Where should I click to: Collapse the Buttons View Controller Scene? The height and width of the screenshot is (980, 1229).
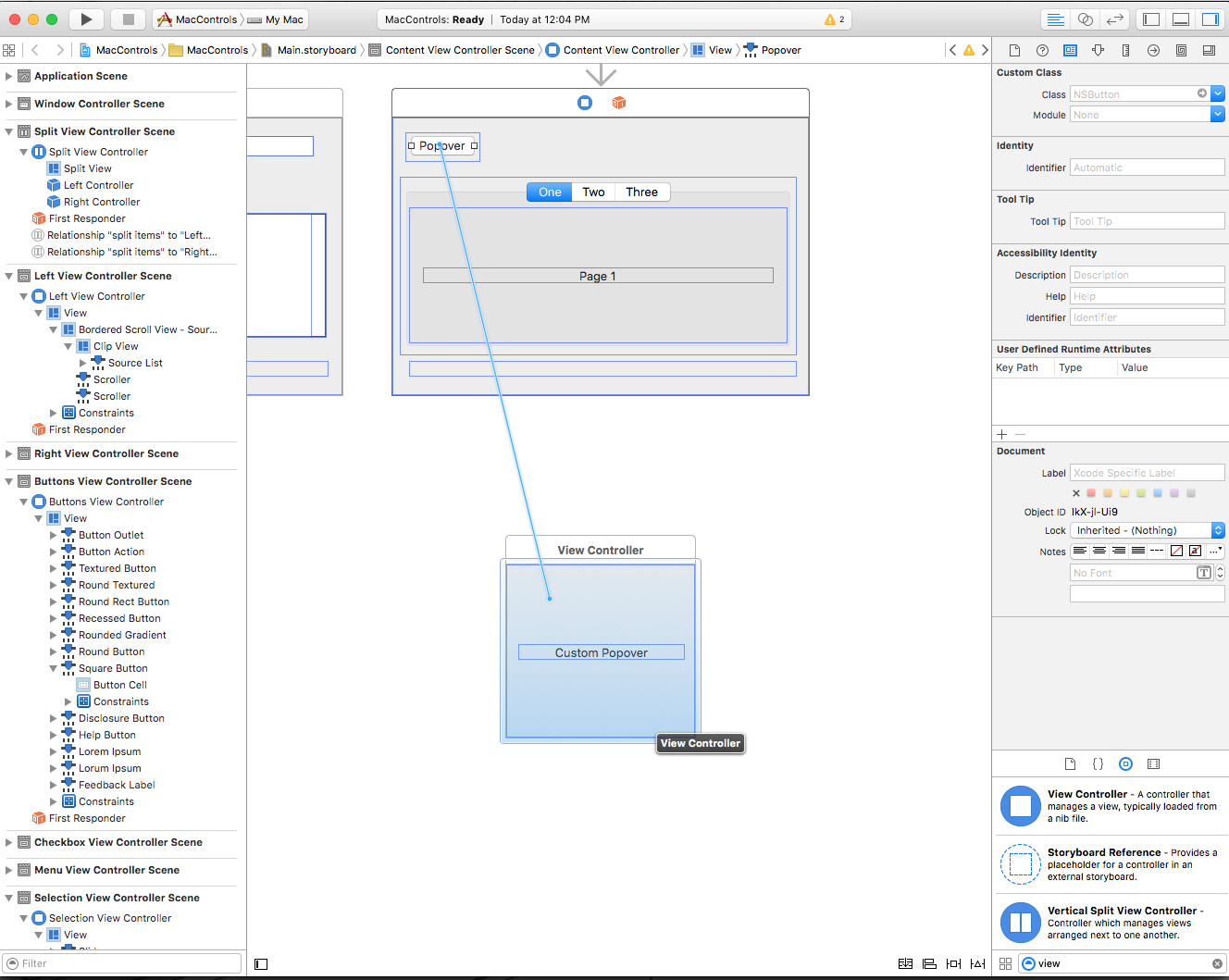tap(9, 480)
